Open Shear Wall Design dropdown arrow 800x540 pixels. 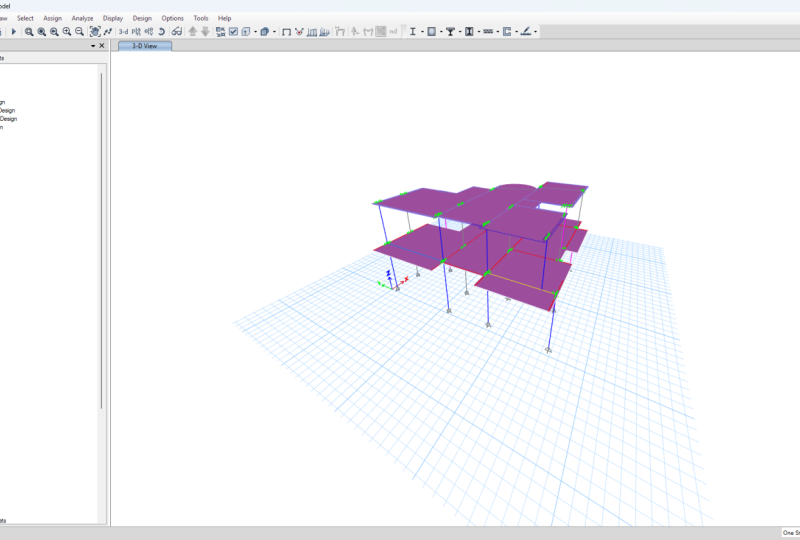click(x=516, y=32)
